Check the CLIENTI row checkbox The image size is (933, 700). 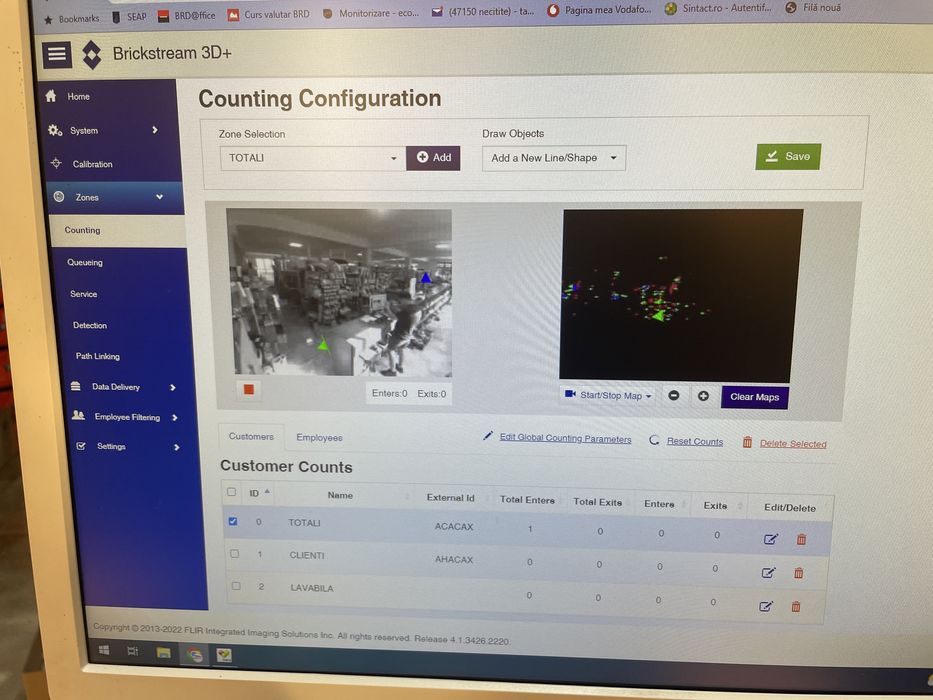click(234, 554)
